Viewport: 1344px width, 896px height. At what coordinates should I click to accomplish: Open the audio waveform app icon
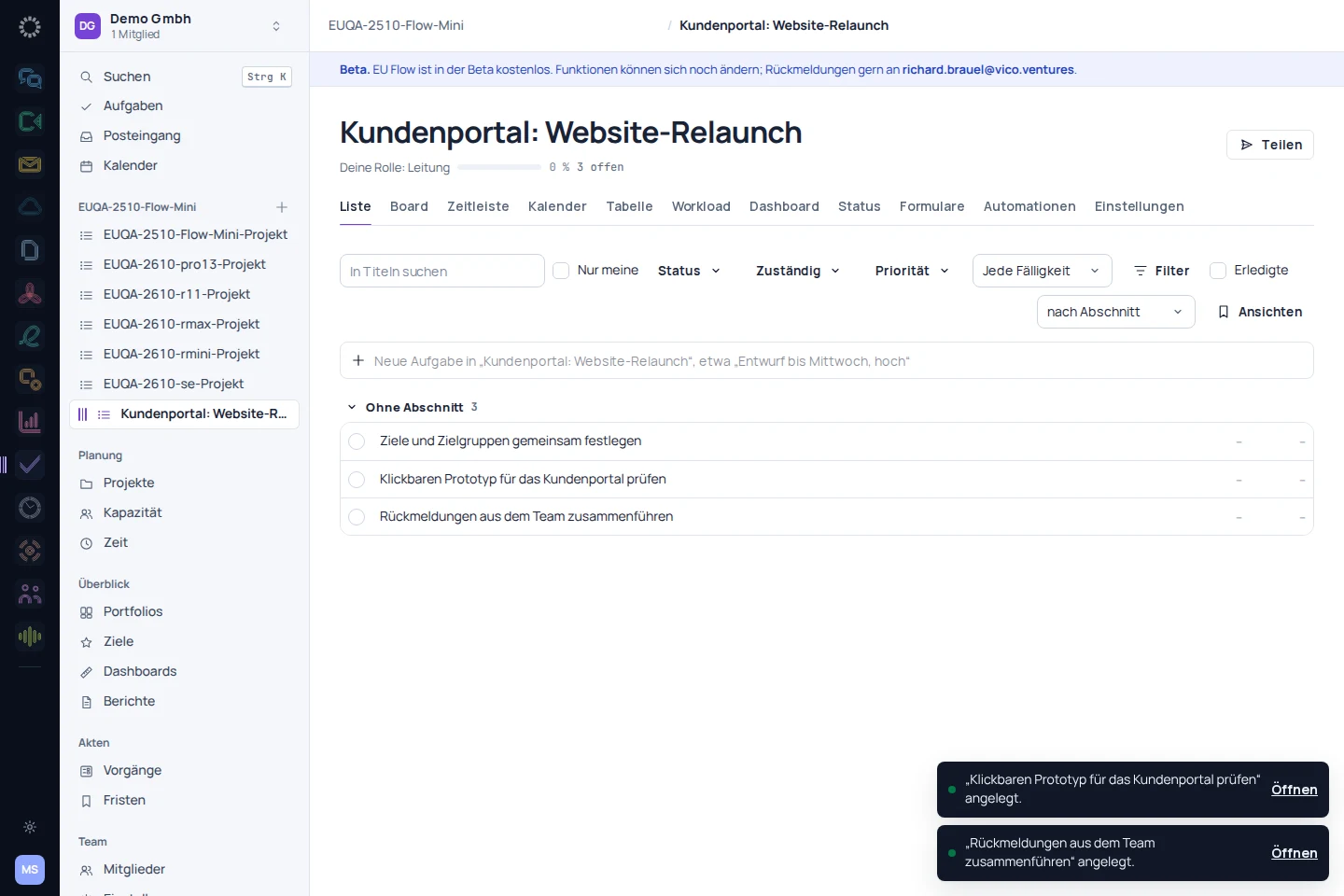30,637
